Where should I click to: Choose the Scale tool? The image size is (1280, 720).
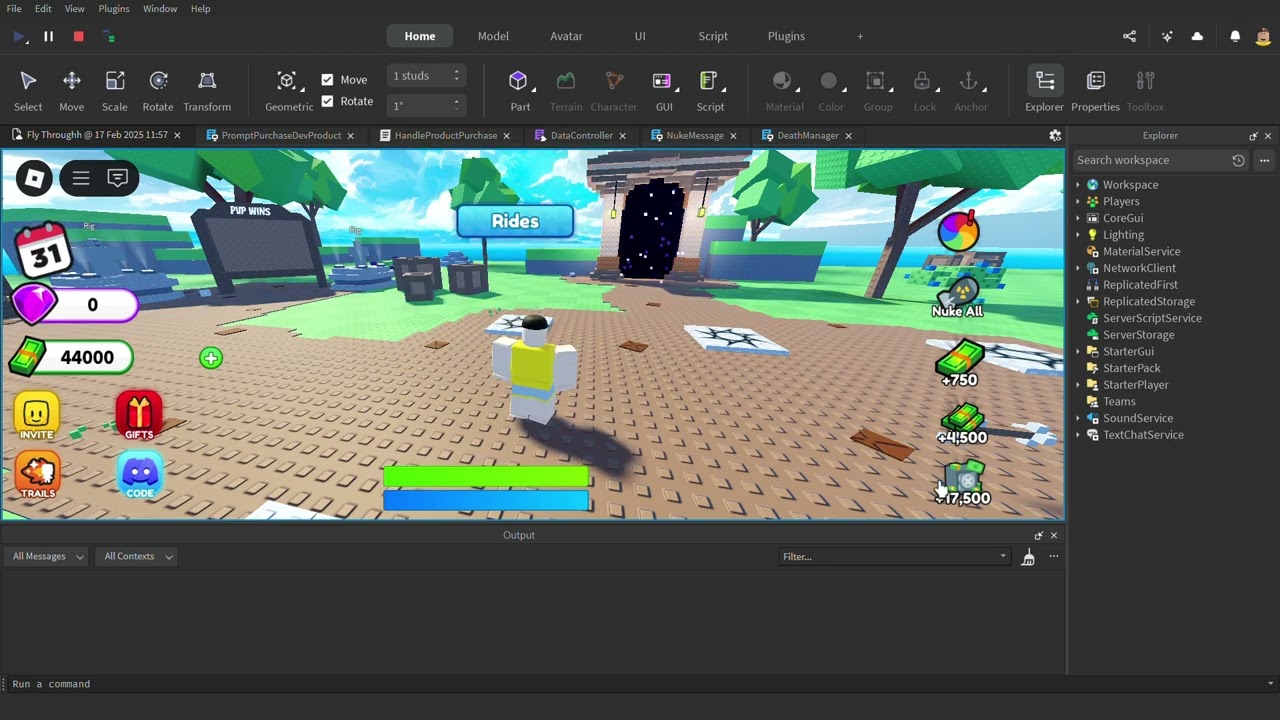pyautogui.click(x=115, y=91)
